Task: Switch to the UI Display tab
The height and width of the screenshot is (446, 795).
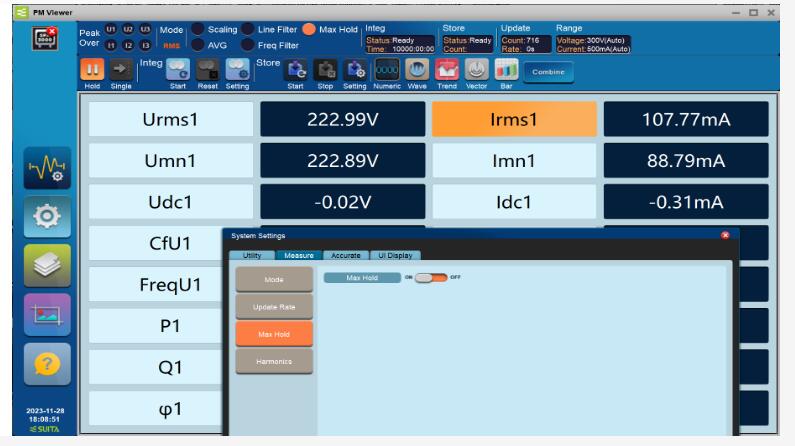Action: [x=395, y=255]
